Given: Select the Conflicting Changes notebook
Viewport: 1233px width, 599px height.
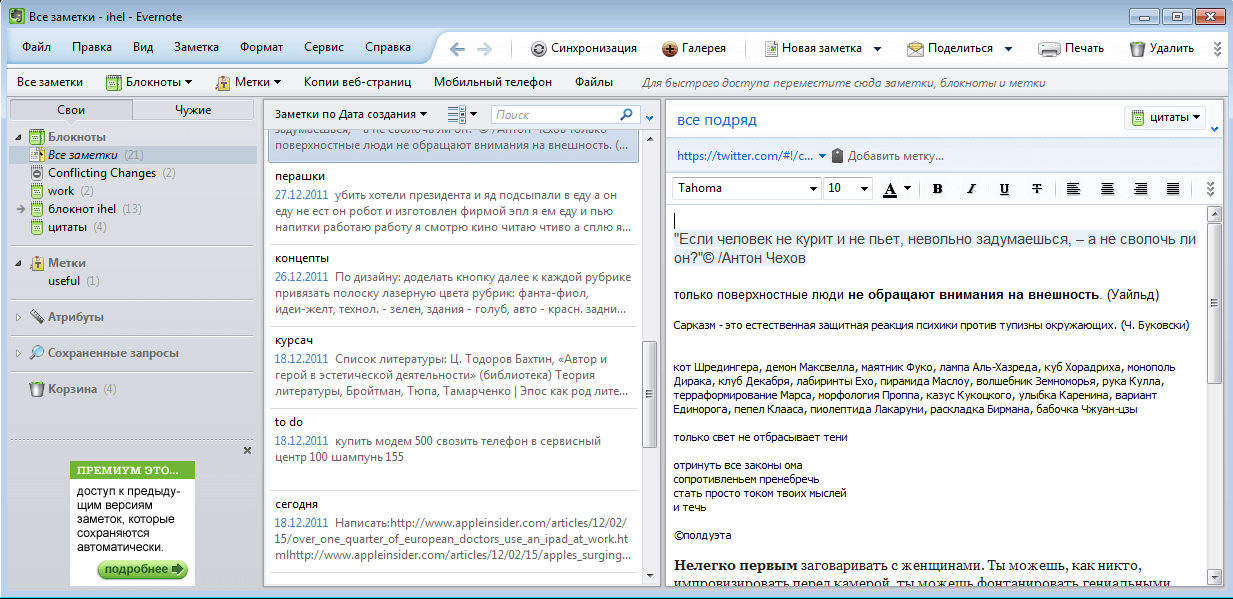Looking at the screenshot, I should point(102,173).
